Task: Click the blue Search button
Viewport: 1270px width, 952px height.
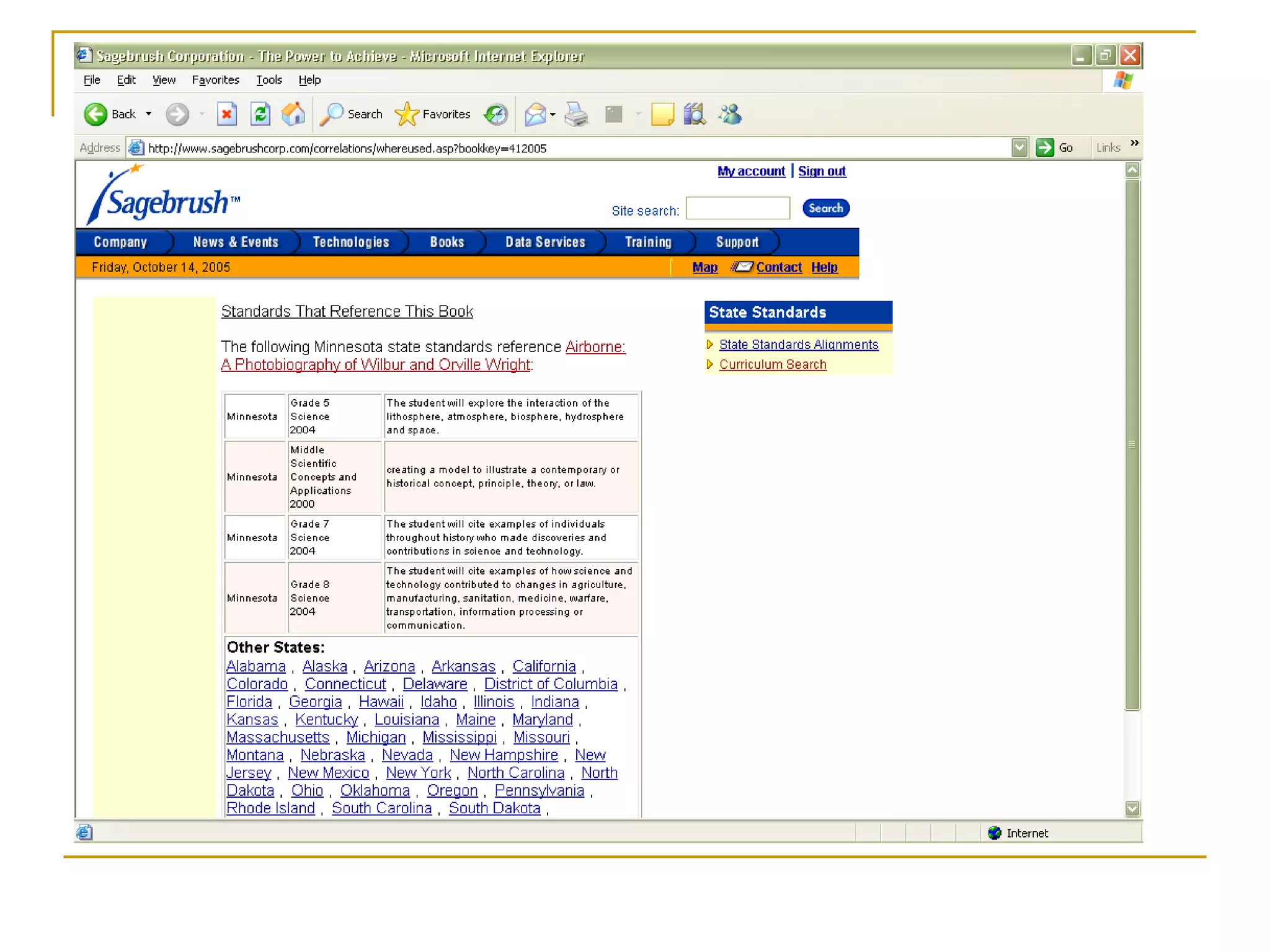Action: click(x=825, y=208)
